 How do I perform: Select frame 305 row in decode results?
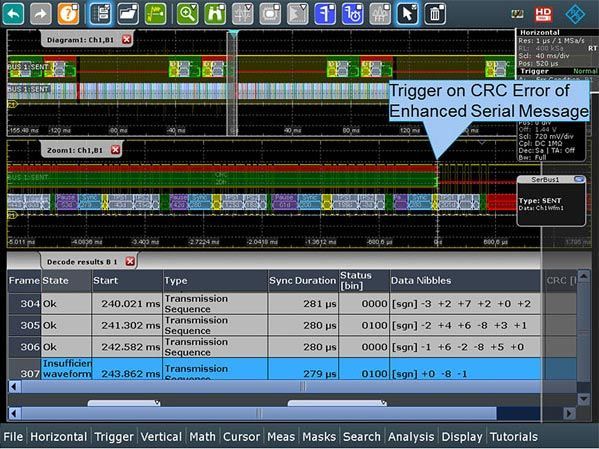(x=274, y=326)
